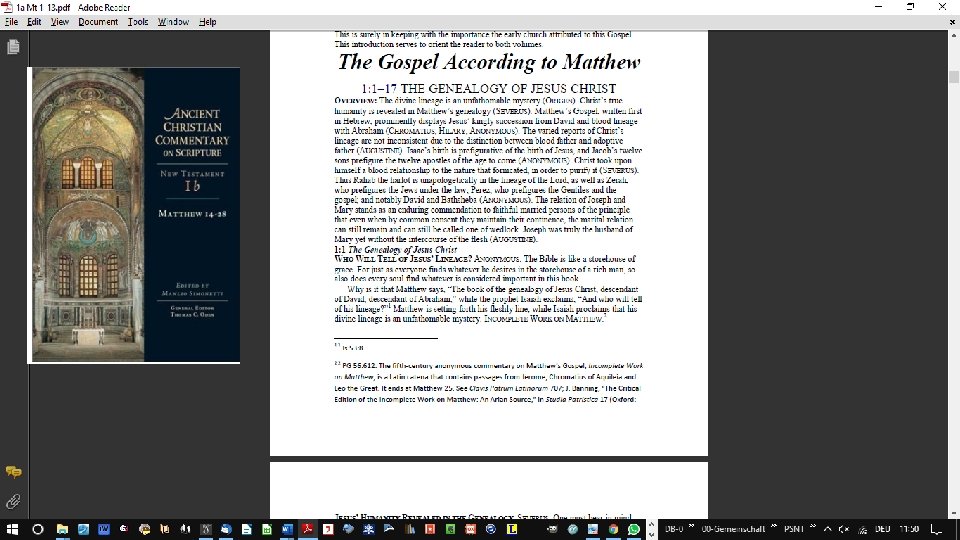
Task: Open the File menu
Action: 12,21
